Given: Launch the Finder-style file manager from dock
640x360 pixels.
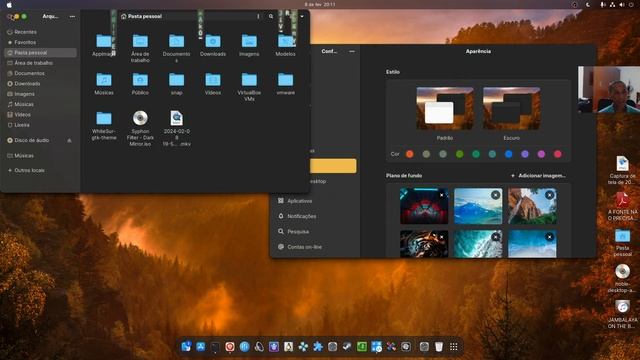Looking at the screenshot, I should [186, 347].
